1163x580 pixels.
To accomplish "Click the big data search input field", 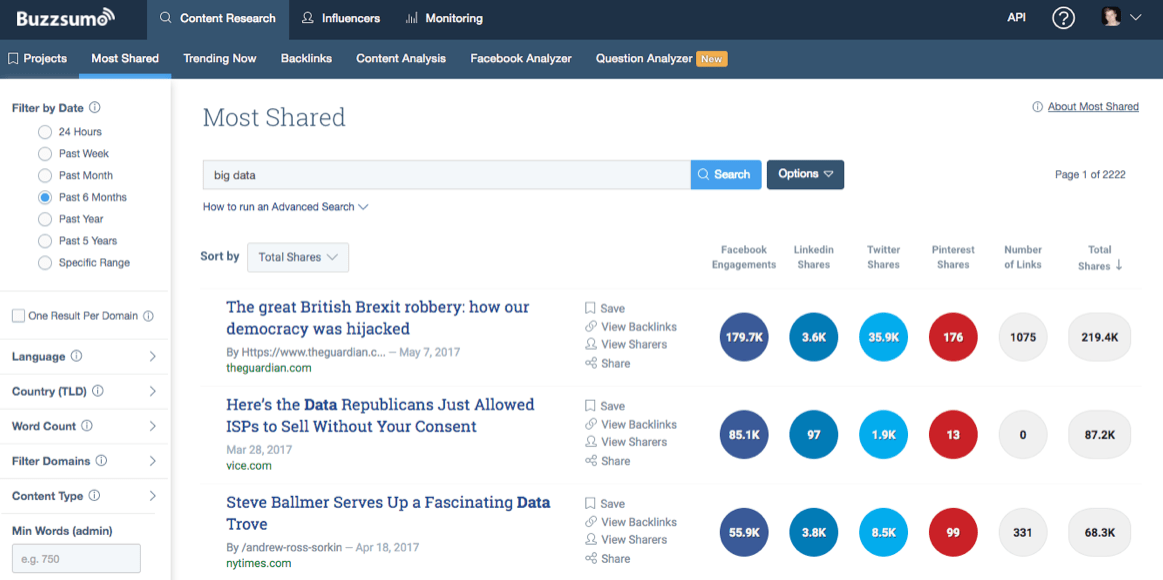I will tap(447, 174).
